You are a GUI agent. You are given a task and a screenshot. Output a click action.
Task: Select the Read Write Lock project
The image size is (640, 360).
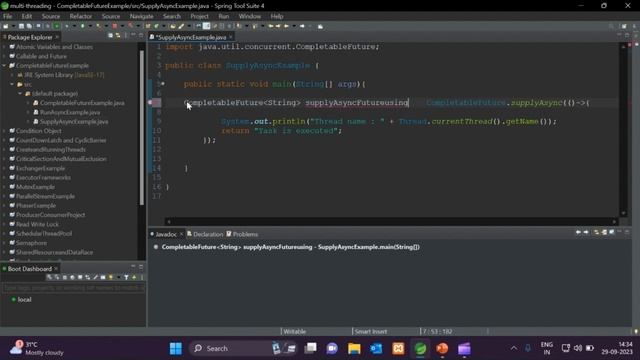(37, 224)
